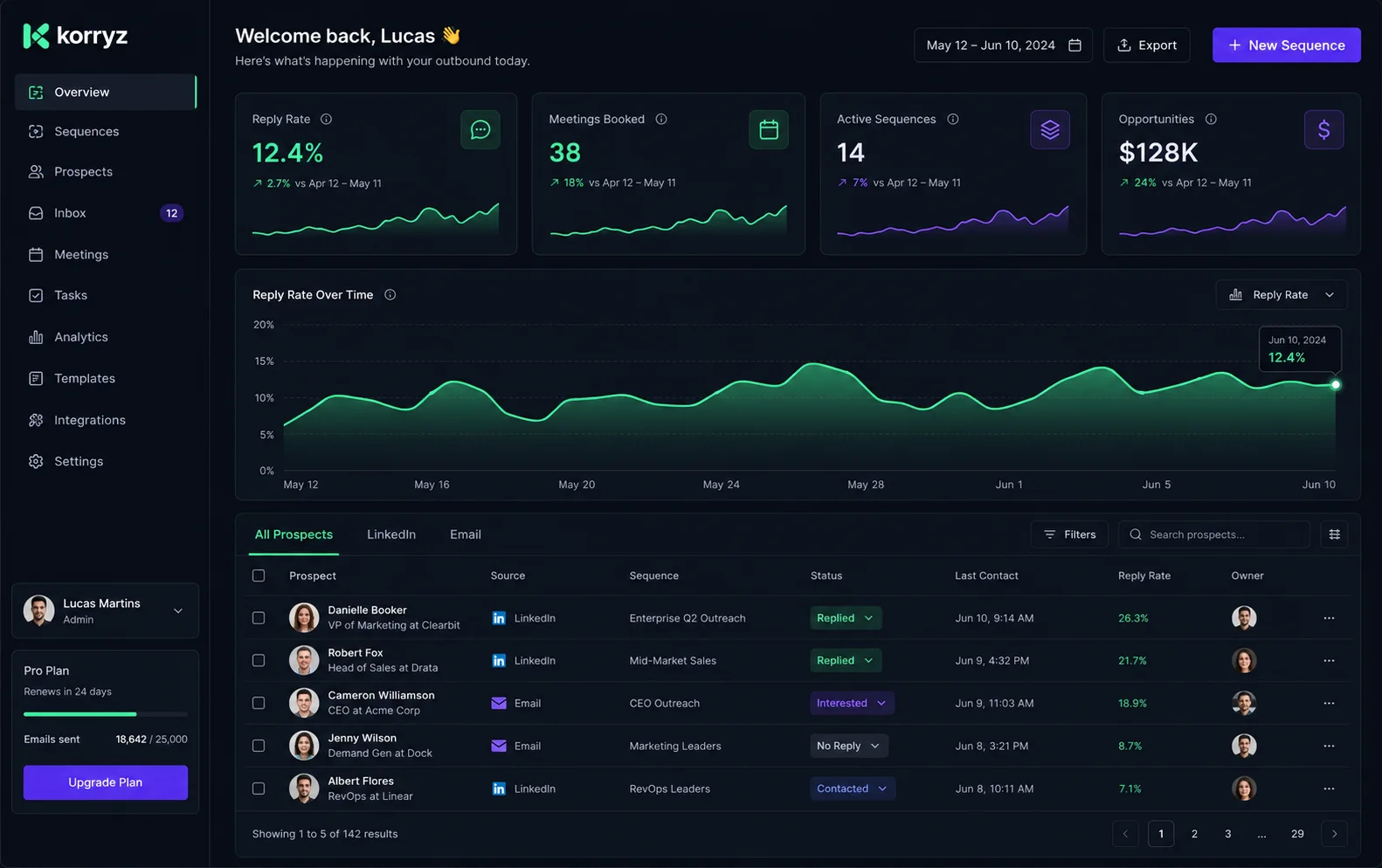Click the Active Sequences layers icon
This screenshot has width=1382, height=868.
point(1050,130)
